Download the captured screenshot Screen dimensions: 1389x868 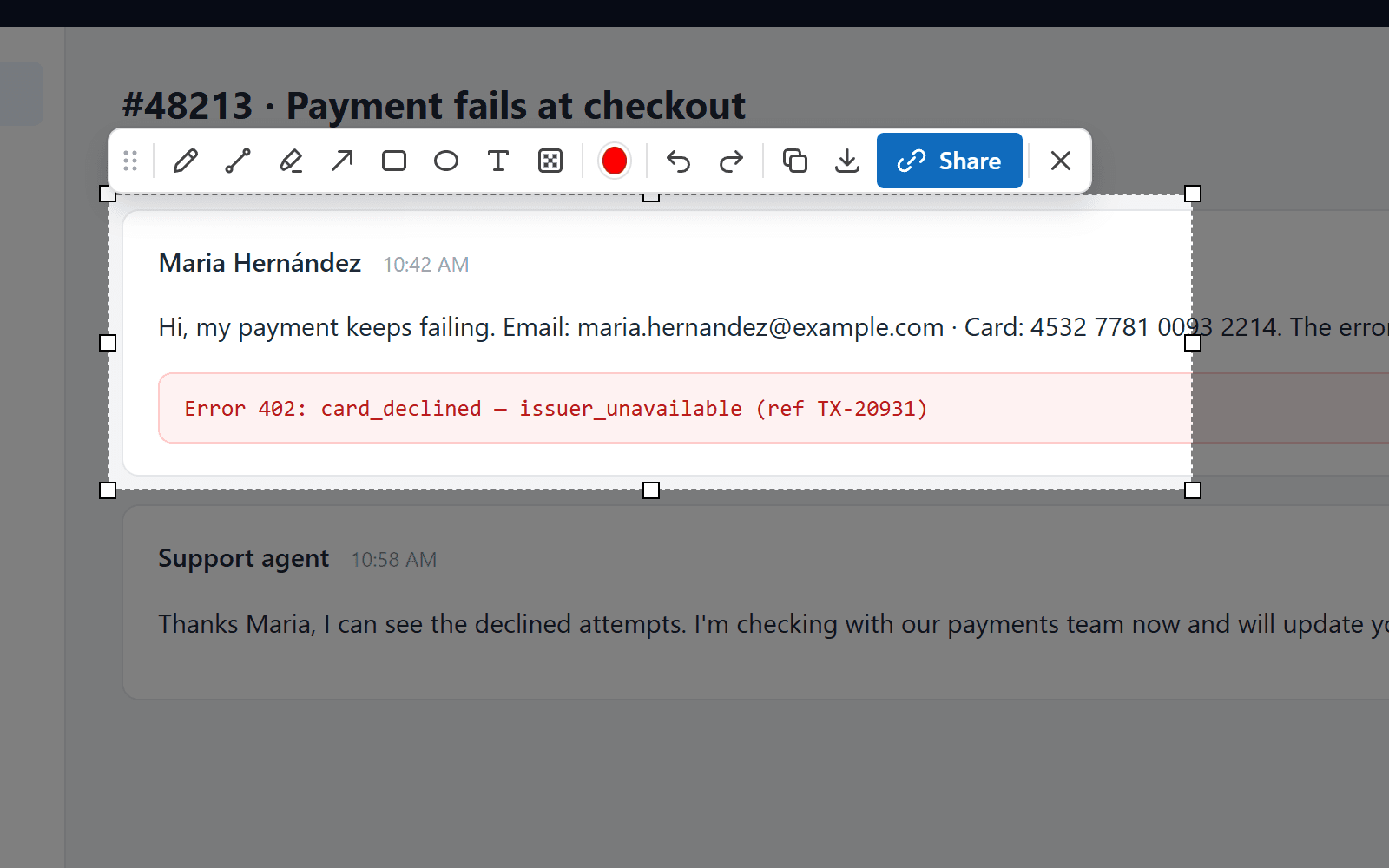coord(847,161)
